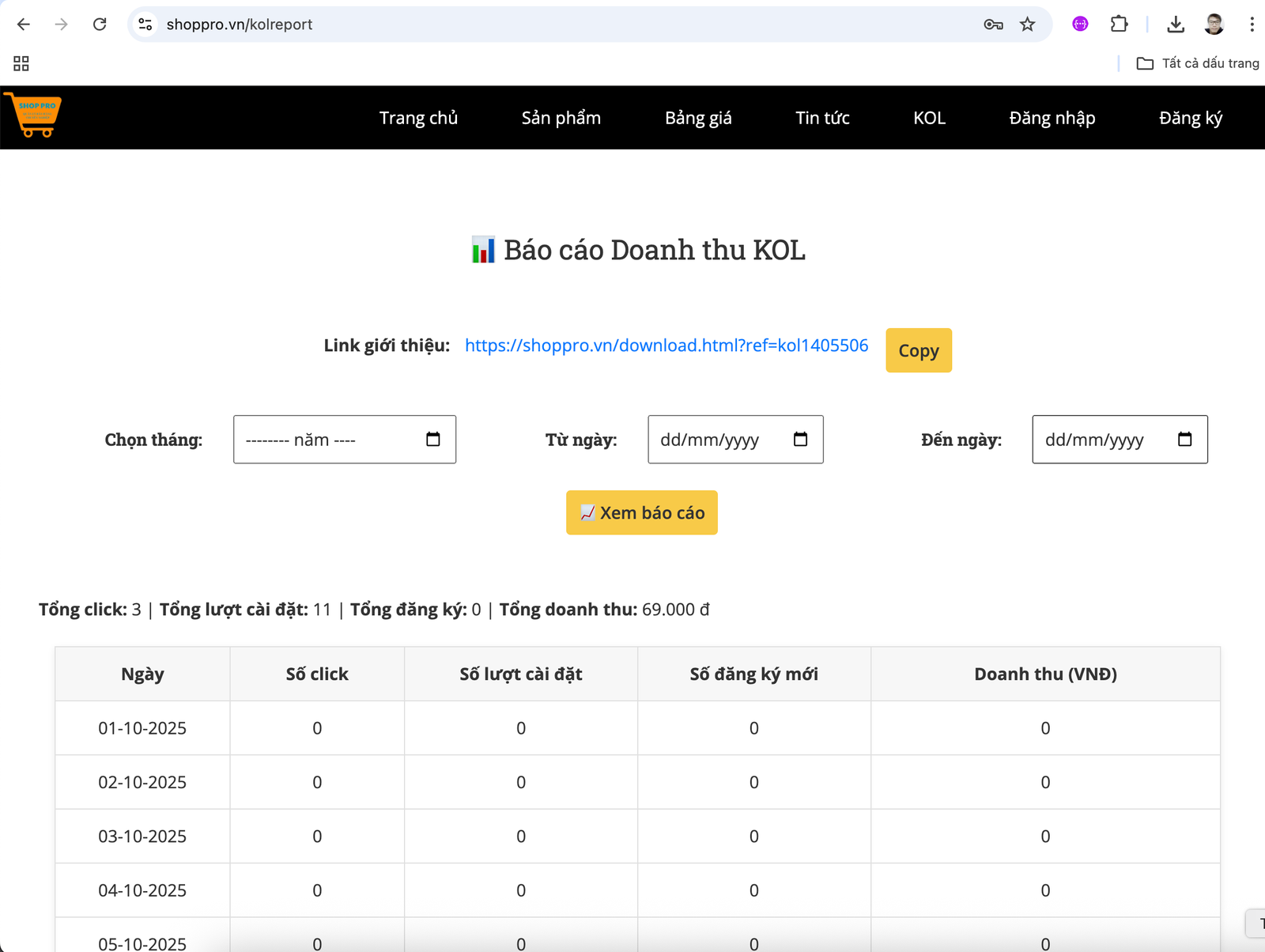The width and height of the screenshot is (1265, 952).
Task: Click the Tất cả dấu trang folder
Action: coord(1199,63)
